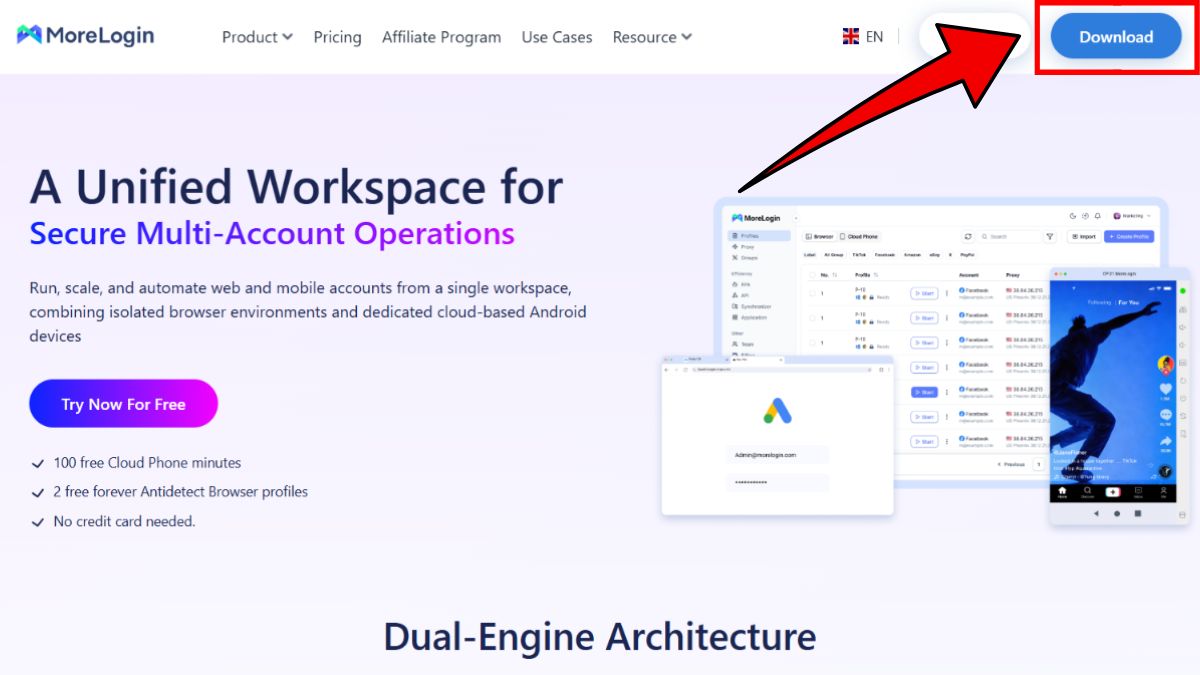Click the Google Ads logo in the browser mockup
This screenshot has width=1200, height=675.
pos(777,409)
